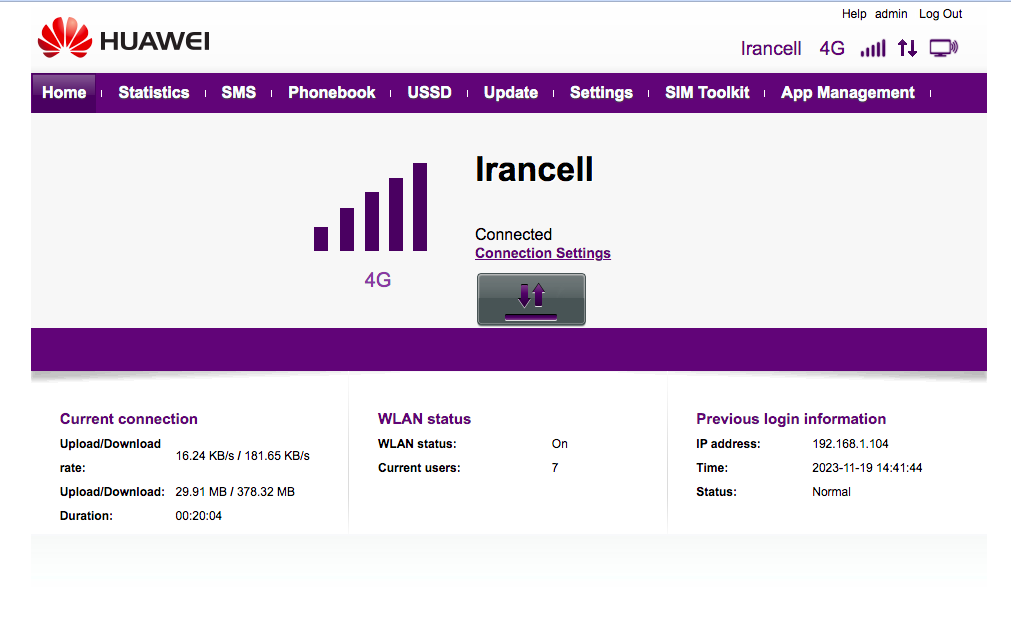Open SIM Toolkit
This screenshot has height=626, width=1011.
click(707, 93)
